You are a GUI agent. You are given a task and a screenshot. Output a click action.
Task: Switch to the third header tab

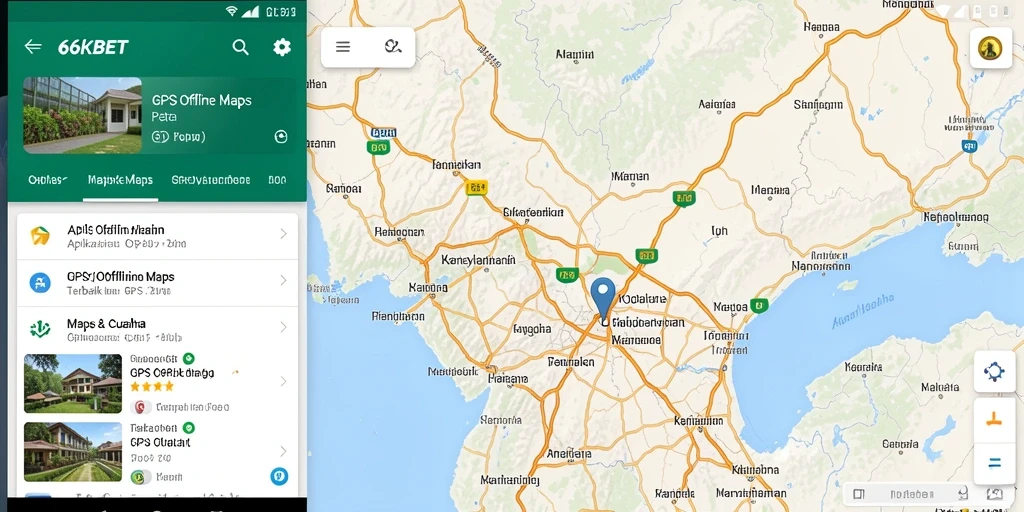point(210,180)
